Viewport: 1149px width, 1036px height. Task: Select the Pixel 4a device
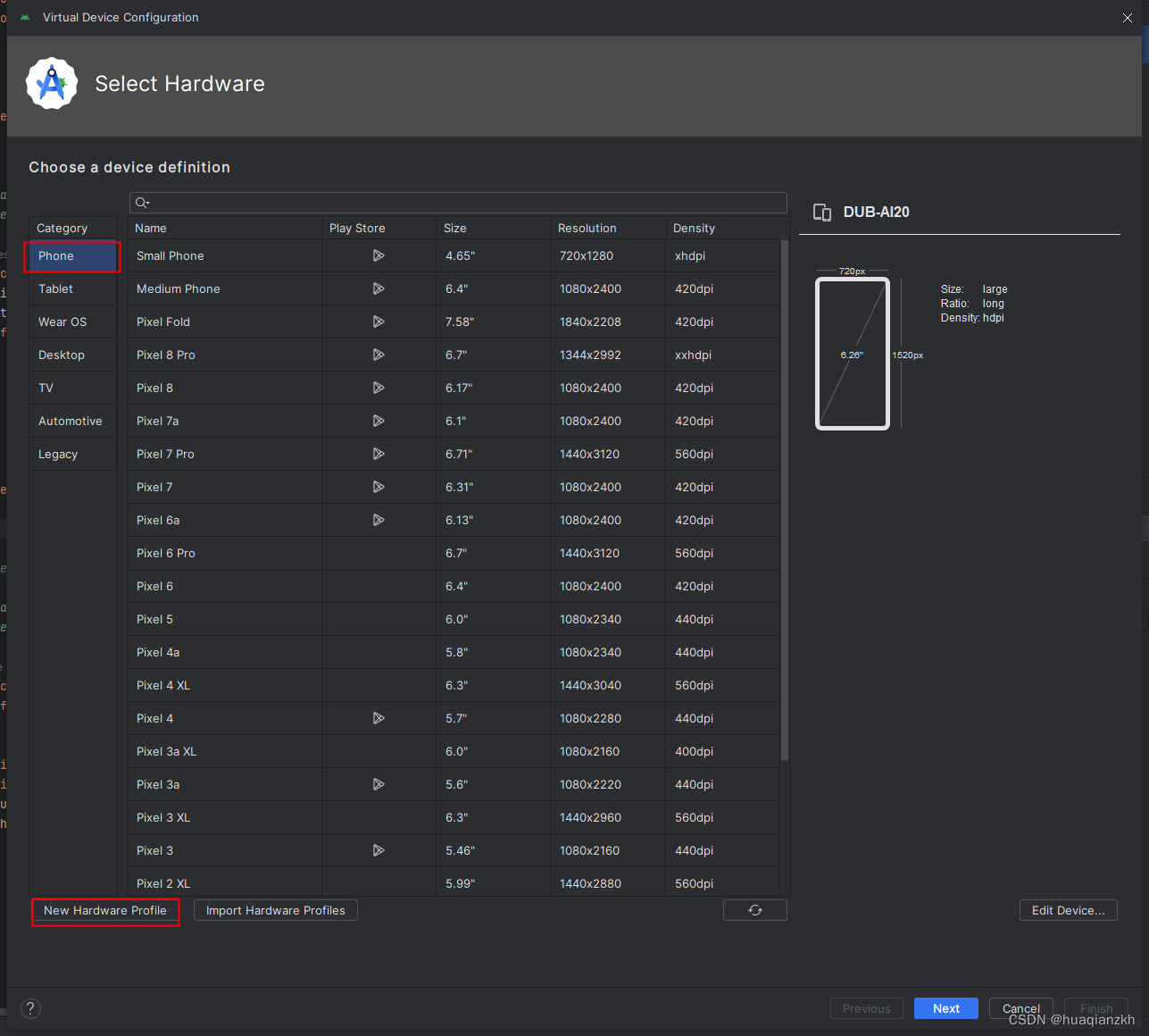click(x=454, y=652)
